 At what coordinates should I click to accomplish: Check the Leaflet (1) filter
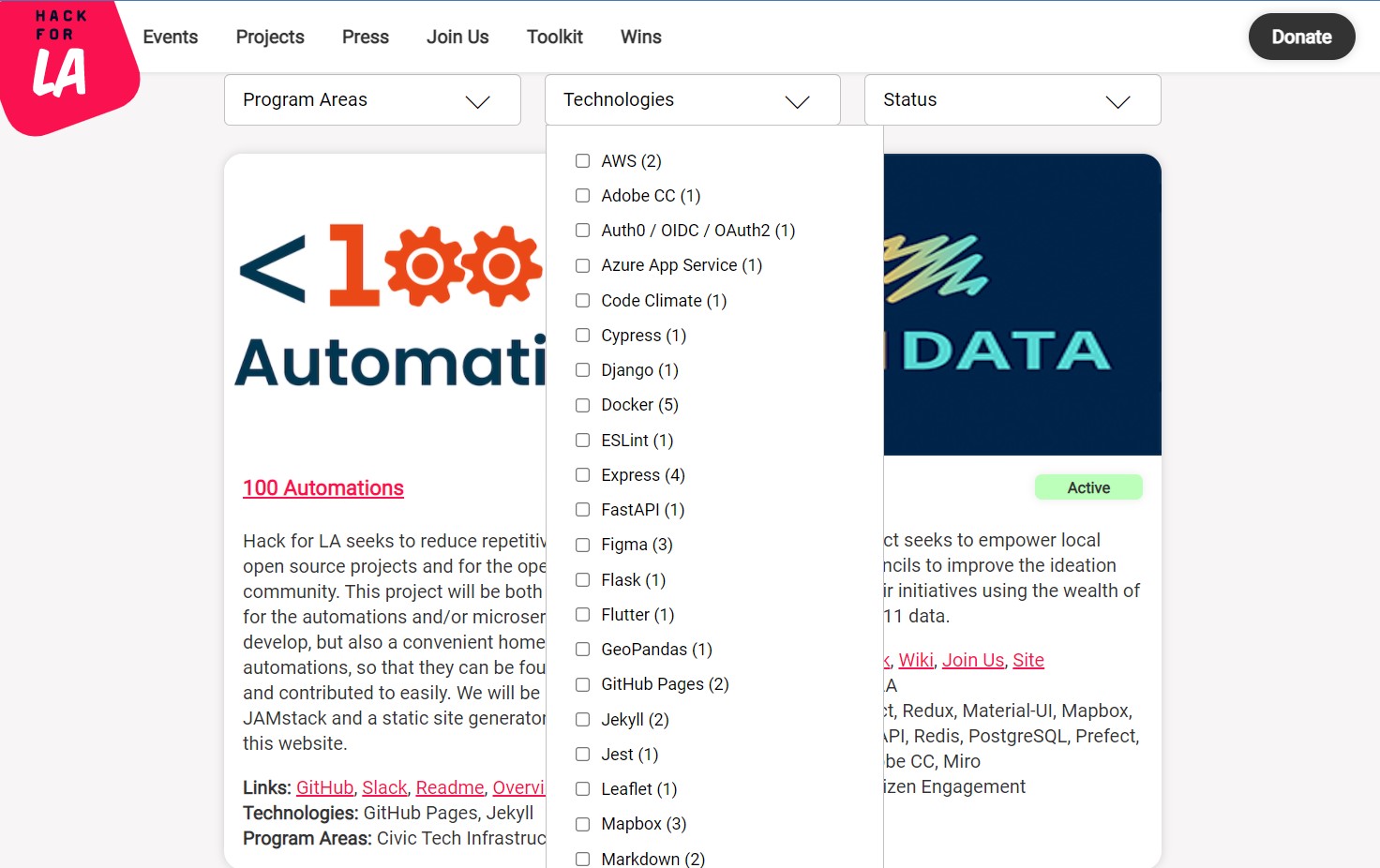pyautogui.click(x=582, y=789)
